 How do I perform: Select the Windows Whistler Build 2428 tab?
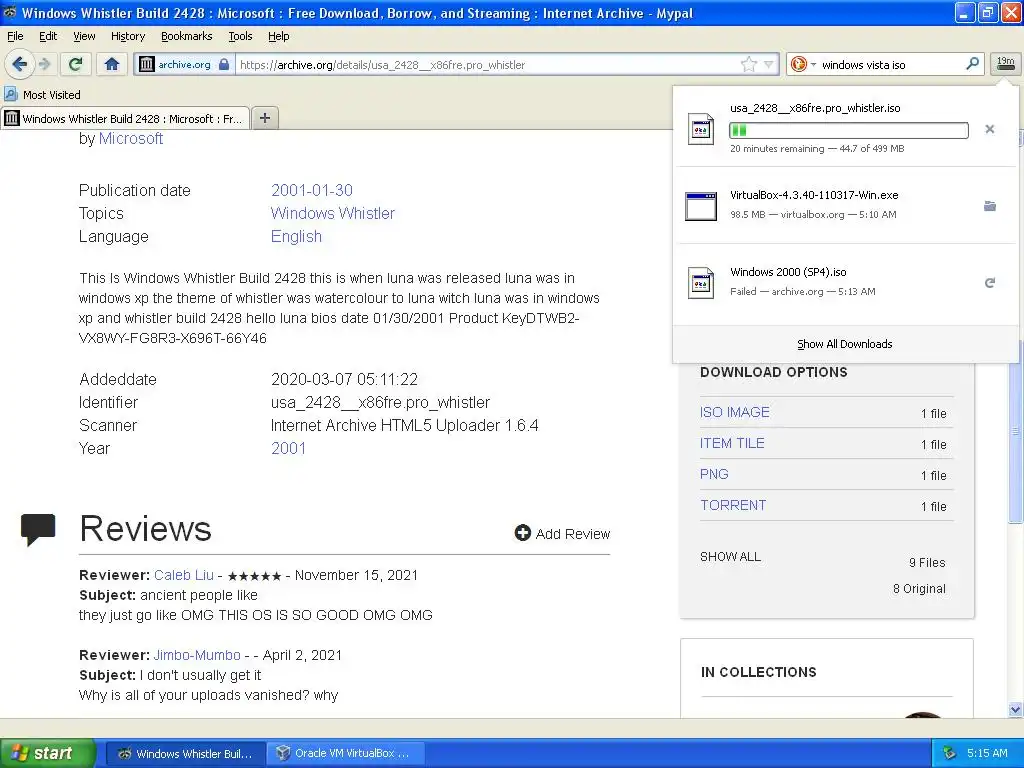125,118
